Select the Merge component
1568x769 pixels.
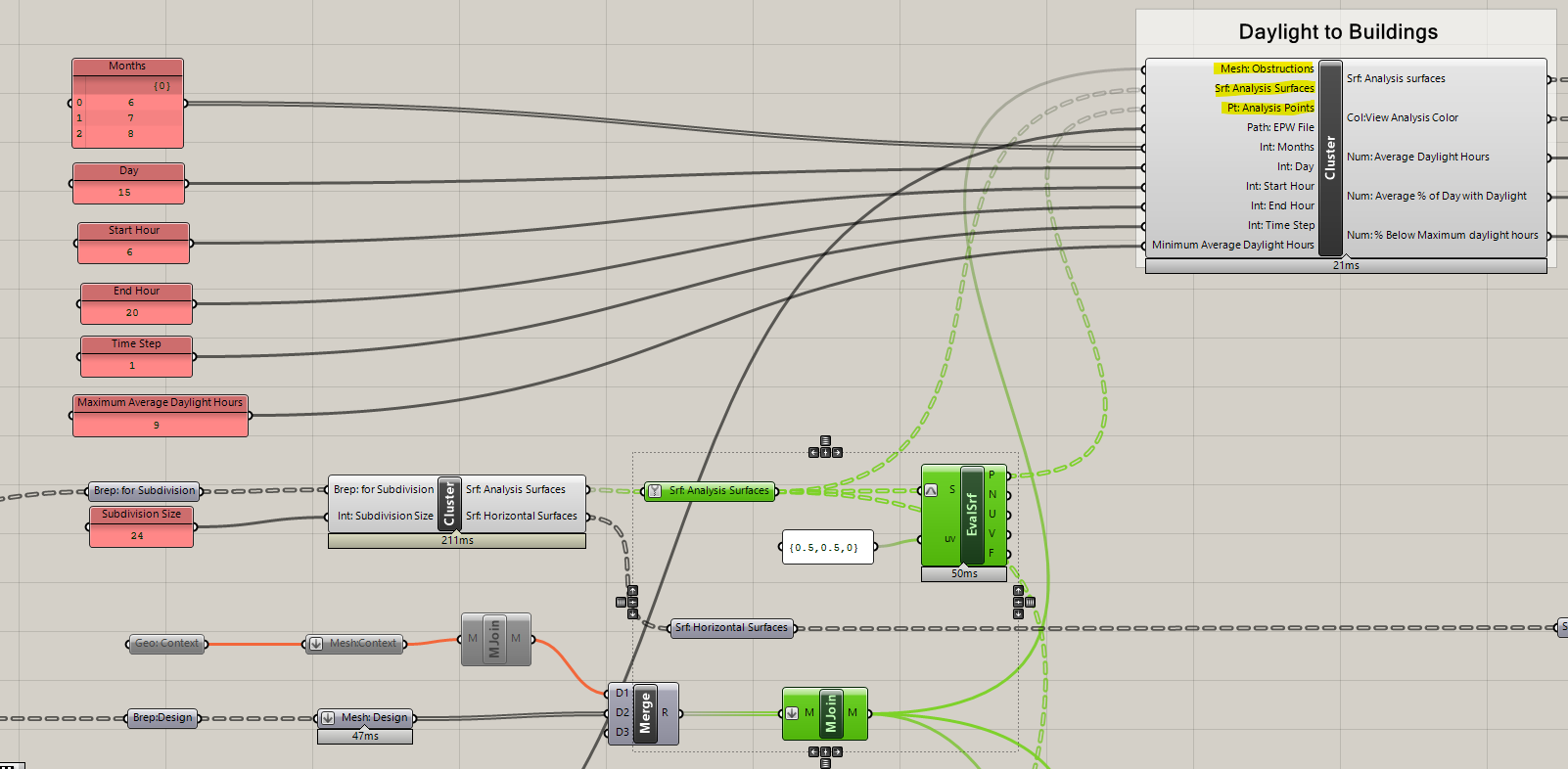(645, 713)
